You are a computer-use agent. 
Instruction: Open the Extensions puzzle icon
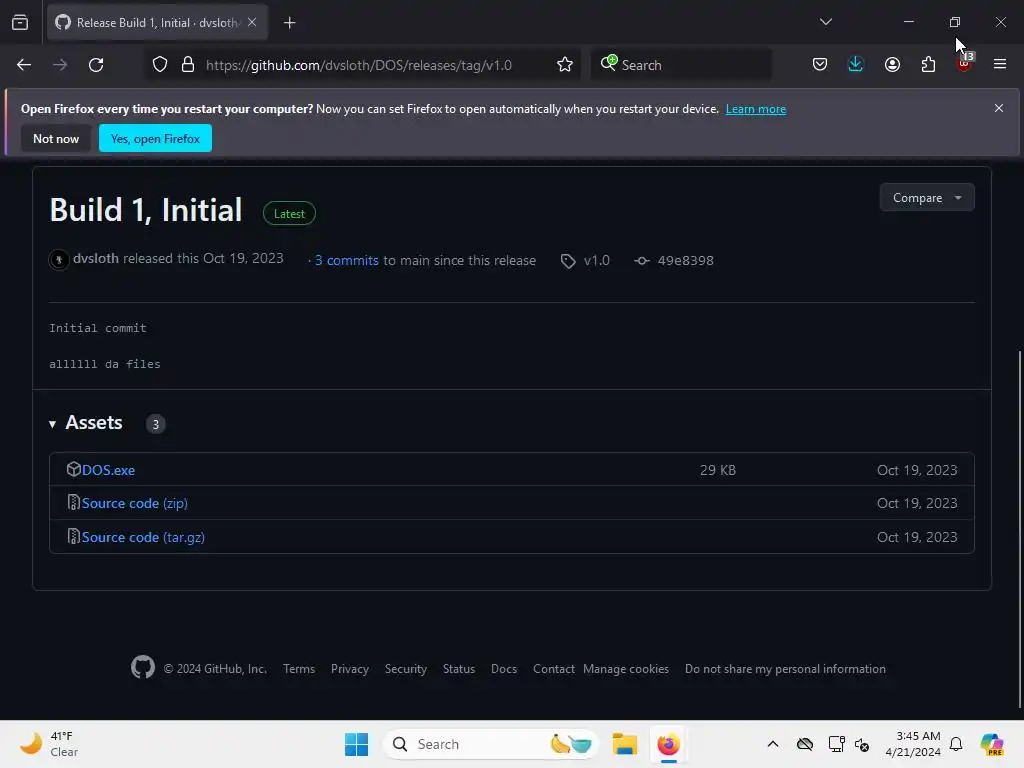pos(928,65)
